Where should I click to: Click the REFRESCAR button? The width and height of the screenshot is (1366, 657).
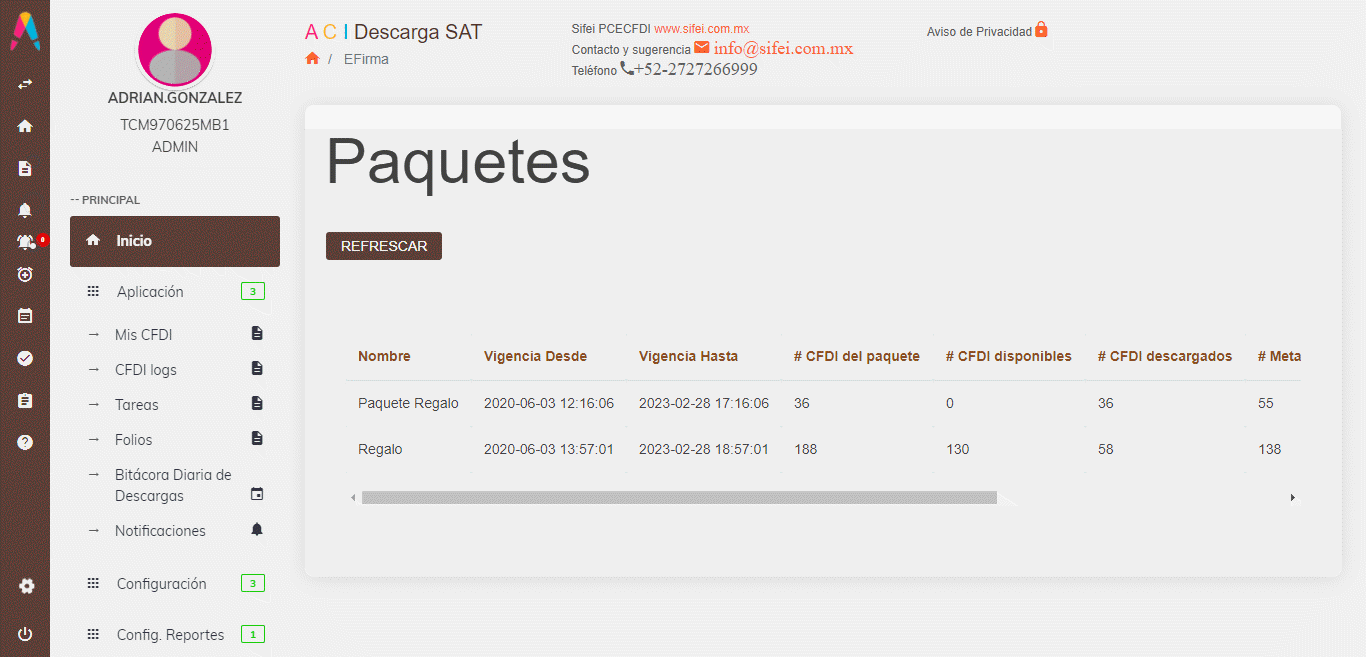click(384, 246)
